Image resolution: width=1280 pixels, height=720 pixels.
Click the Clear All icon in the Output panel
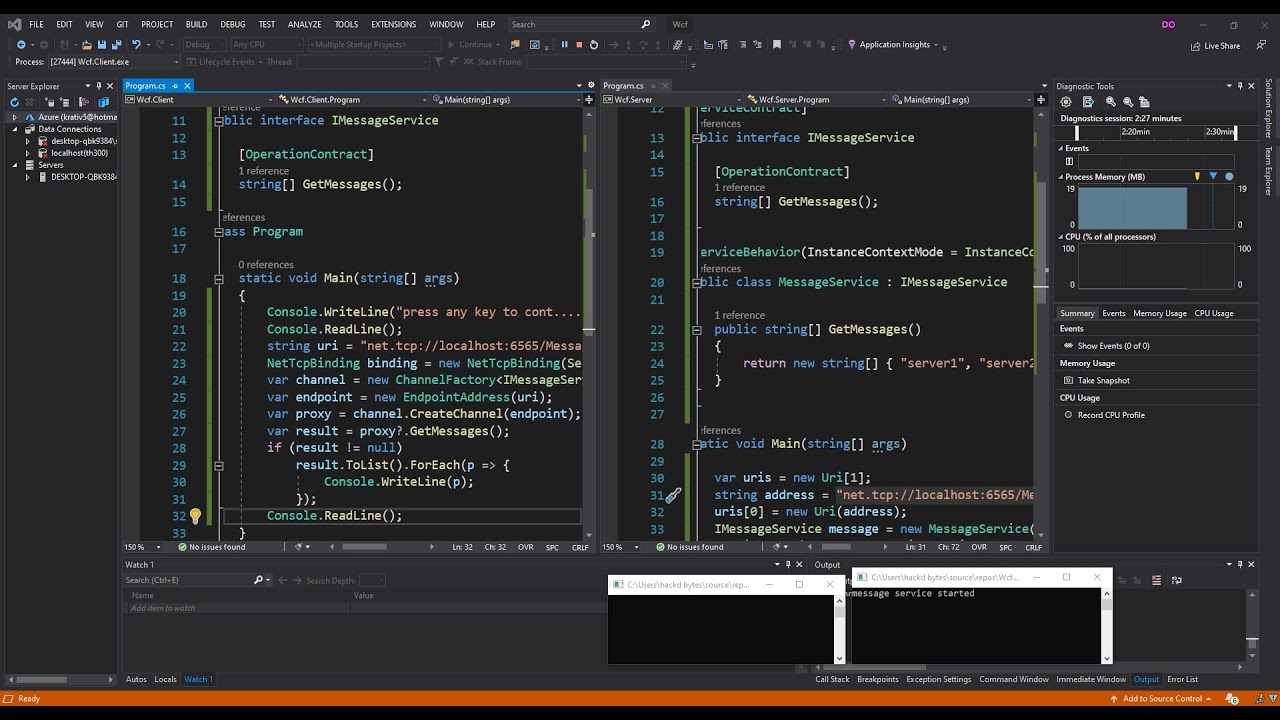pos(1156,580)
